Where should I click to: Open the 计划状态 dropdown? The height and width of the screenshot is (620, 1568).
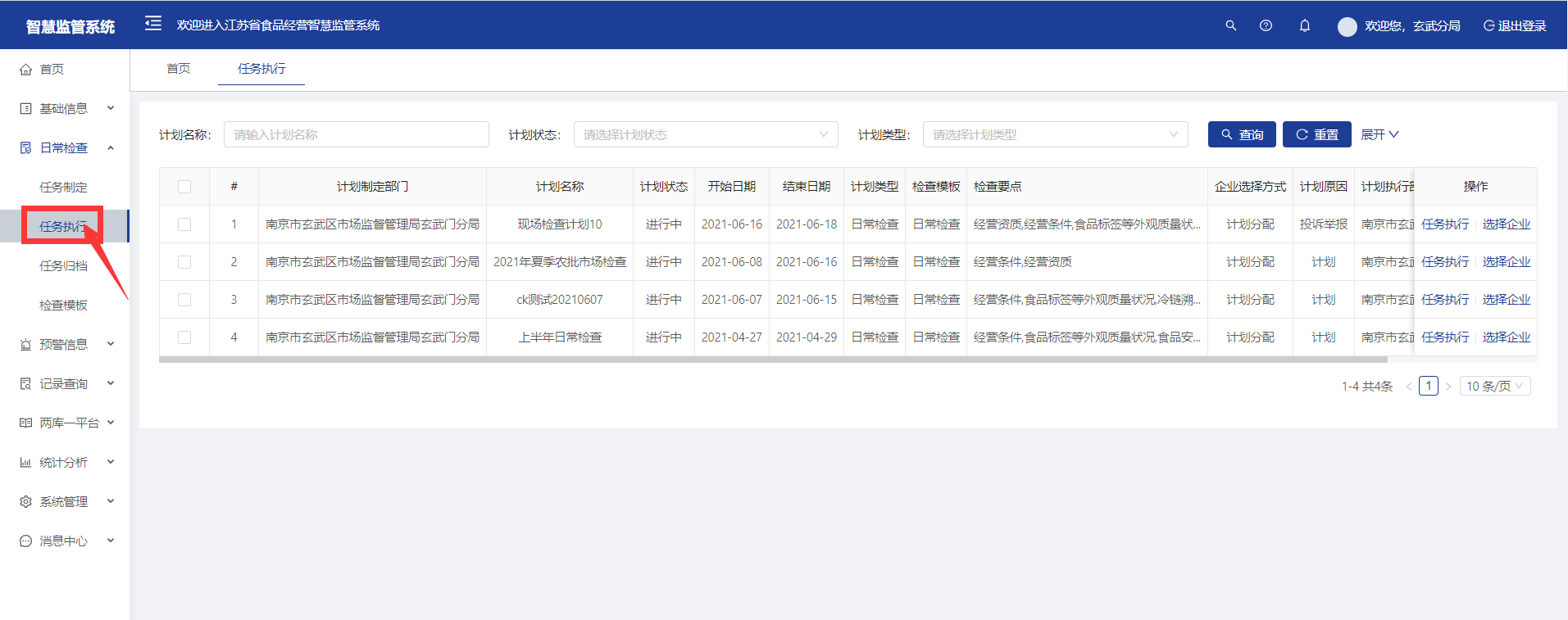coord(705,135)
